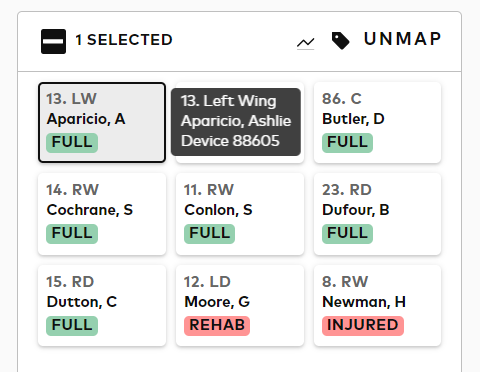This screenshot has height=372, width=480.
Task: Open the trend chart icon
Action: pos(306,43)
